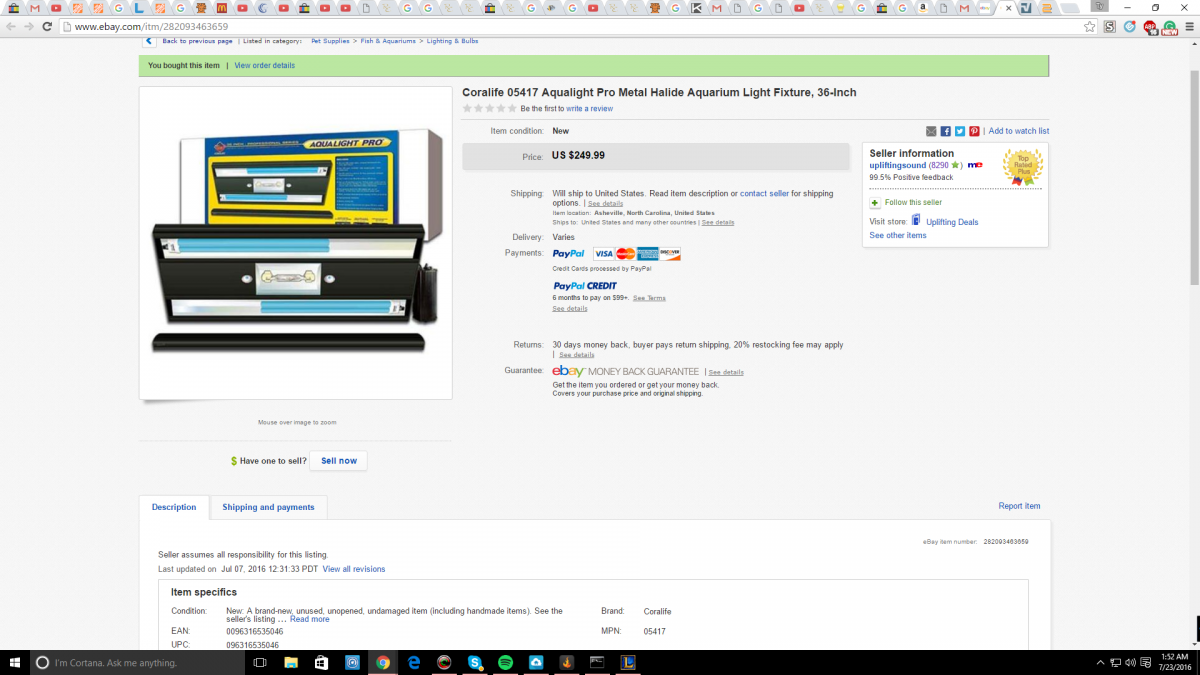Click the seller feedback score 8290
1200x675 pixels.
point(940,165)
